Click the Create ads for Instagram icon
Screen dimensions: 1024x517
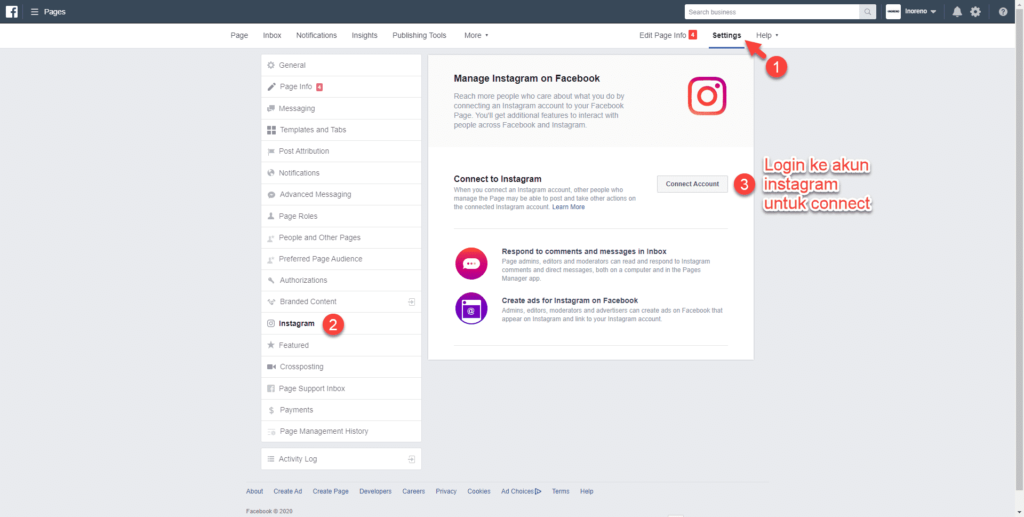point(471,309)
